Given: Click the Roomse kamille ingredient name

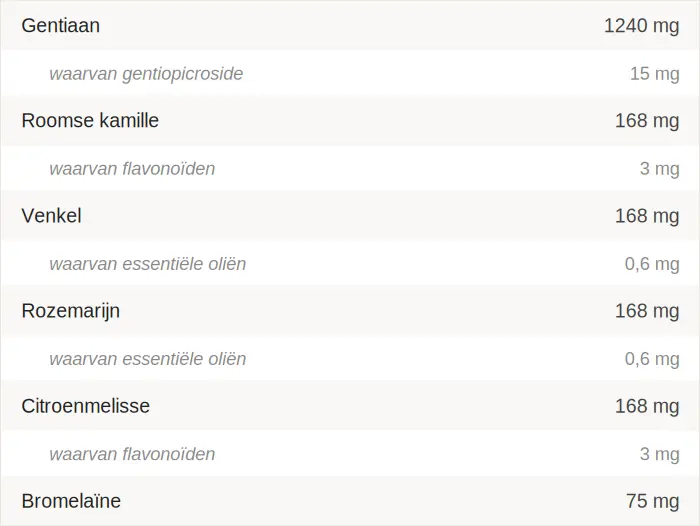Looking at the screenshot, I should 90,121.
